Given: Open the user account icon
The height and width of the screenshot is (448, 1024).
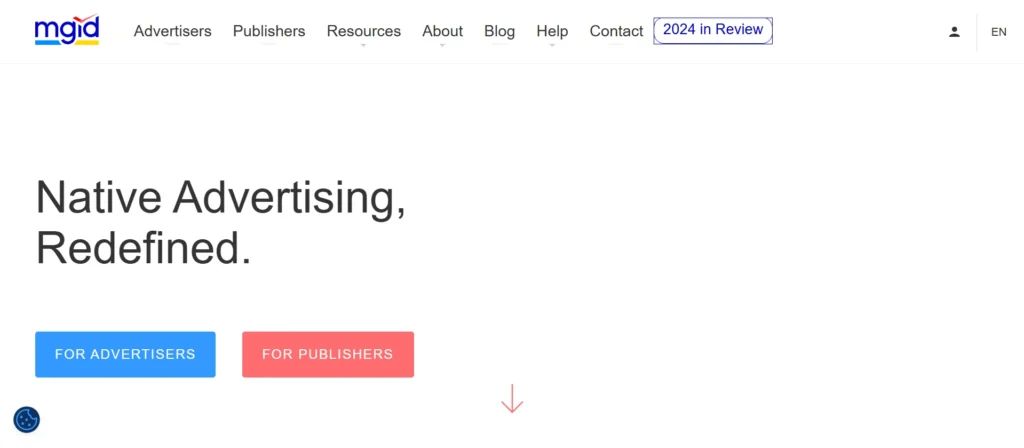Looking at the screenshot, I should 954,32.
